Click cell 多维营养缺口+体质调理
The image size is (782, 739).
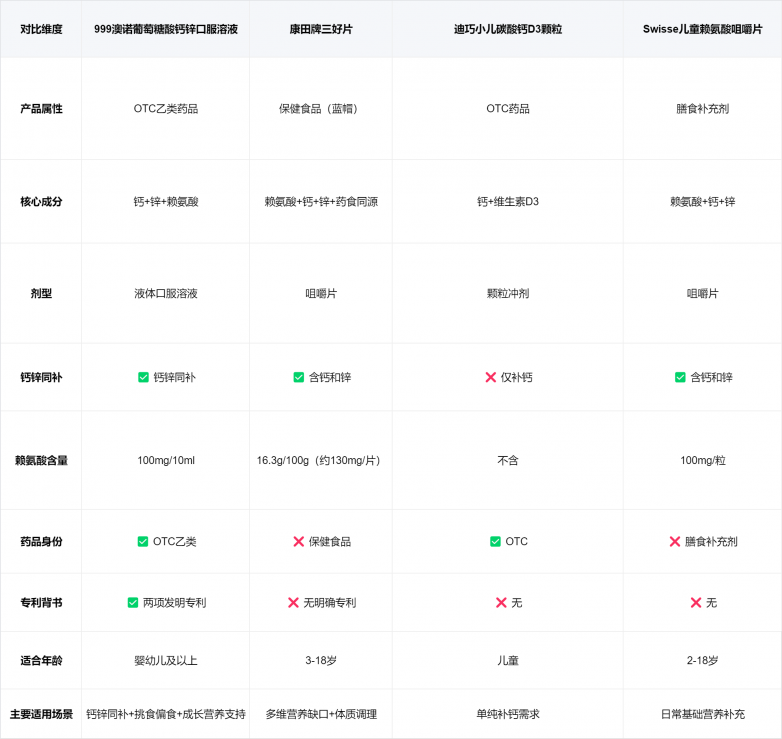(x=321, y=714)
